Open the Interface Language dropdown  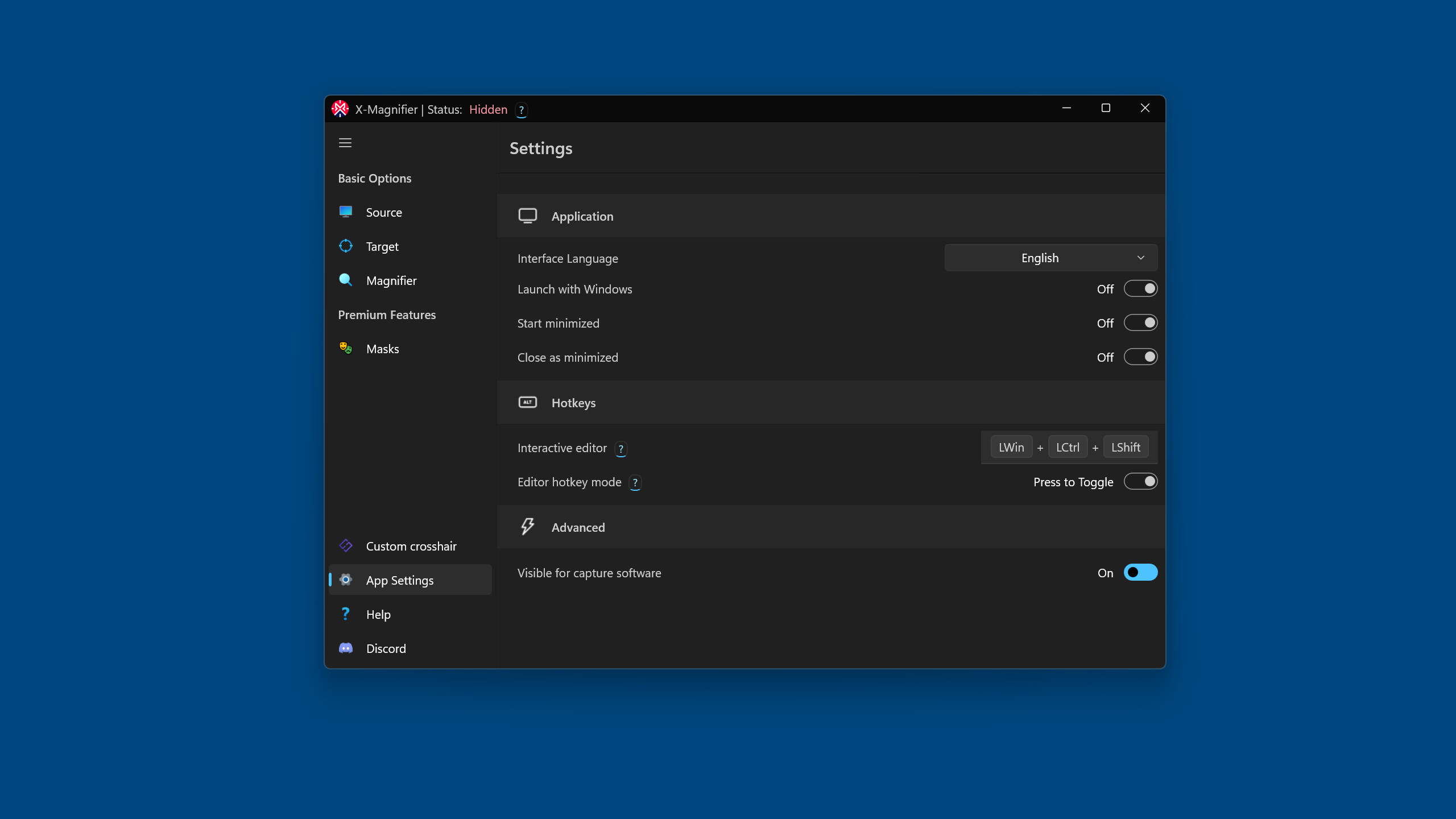1050,257
